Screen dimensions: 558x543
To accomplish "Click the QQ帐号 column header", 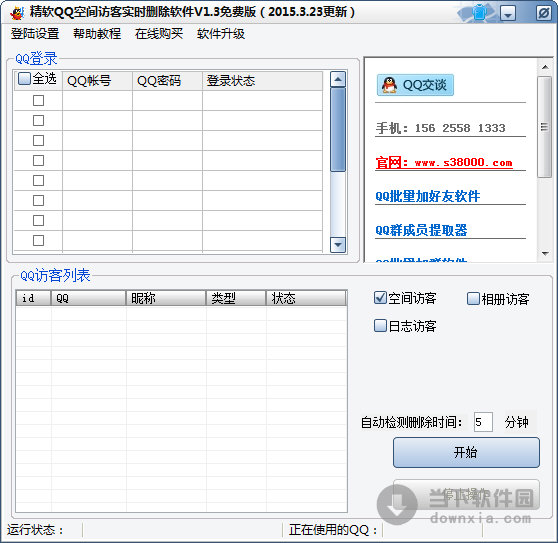I will point(97,81).
